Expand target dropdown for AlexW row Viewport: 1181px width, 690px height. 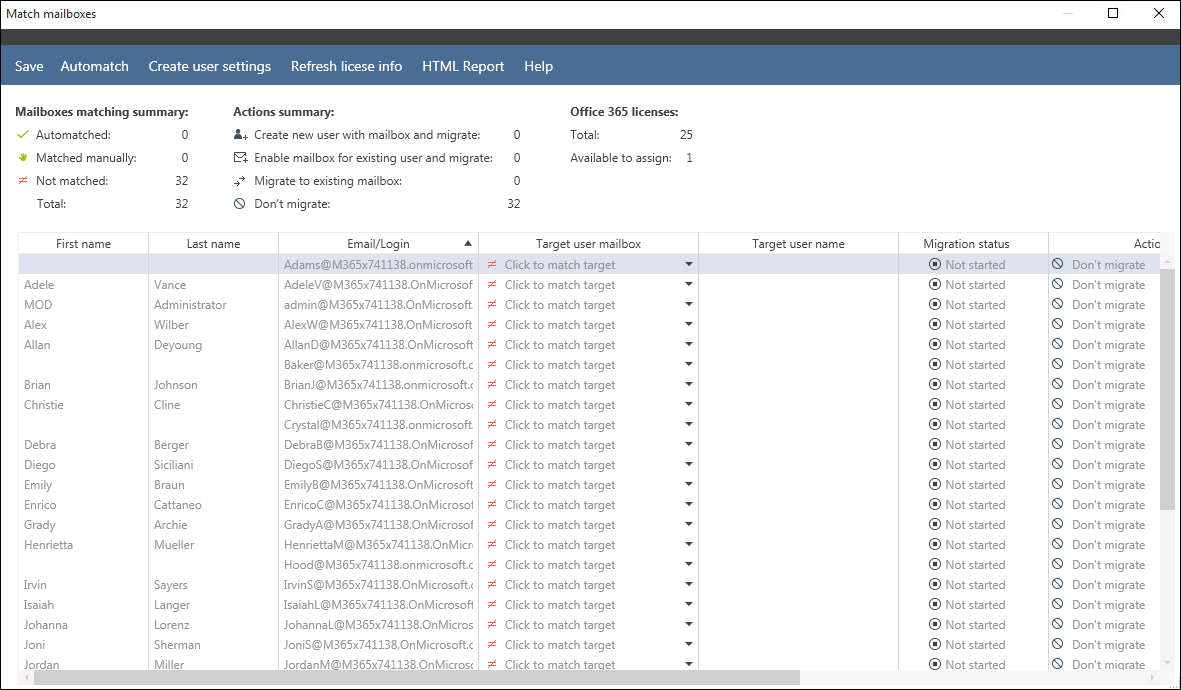pyautogui.click(x=688, y=325)
